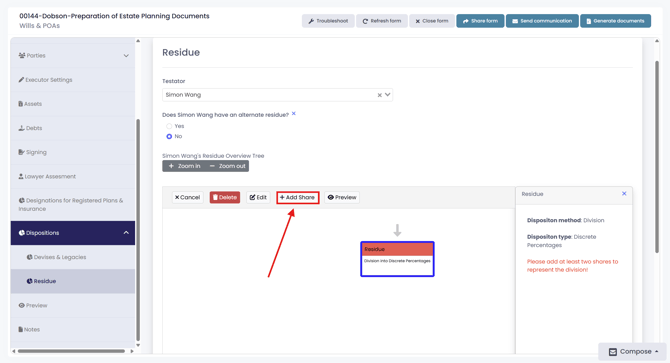Click sidebar scroll down arrow

point(138,345)
